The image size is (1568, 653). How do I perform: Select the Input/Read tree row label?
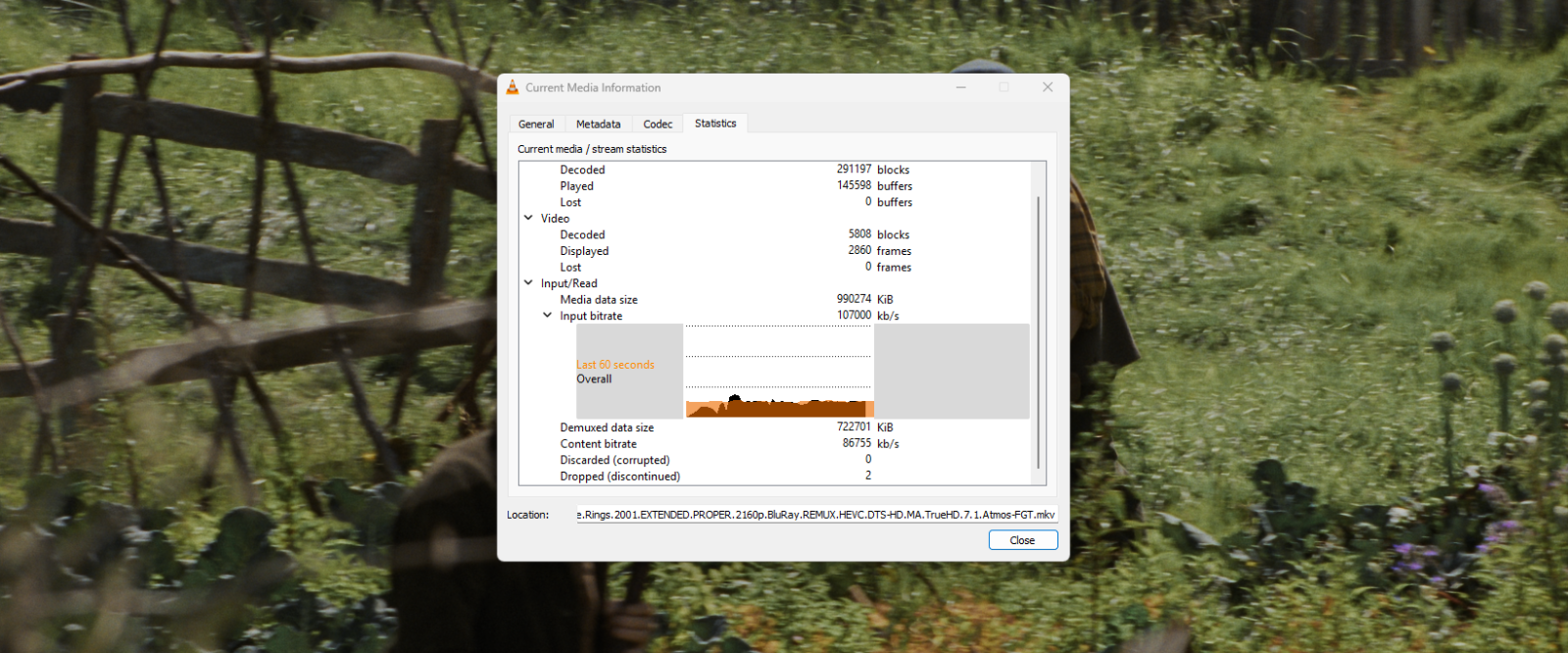point(568,283)
